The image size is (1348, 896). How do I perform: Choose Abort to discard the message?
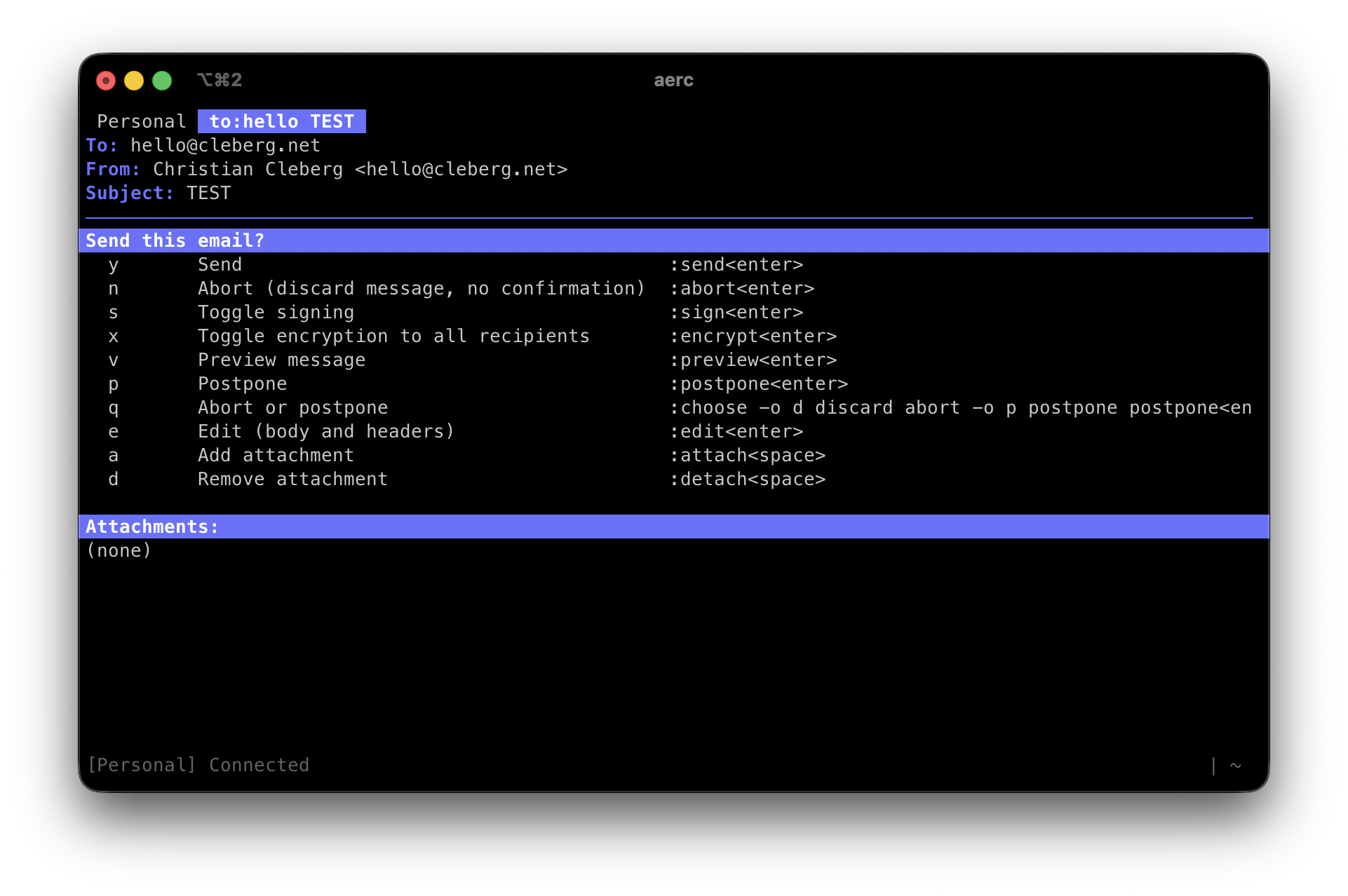[421, 288]
